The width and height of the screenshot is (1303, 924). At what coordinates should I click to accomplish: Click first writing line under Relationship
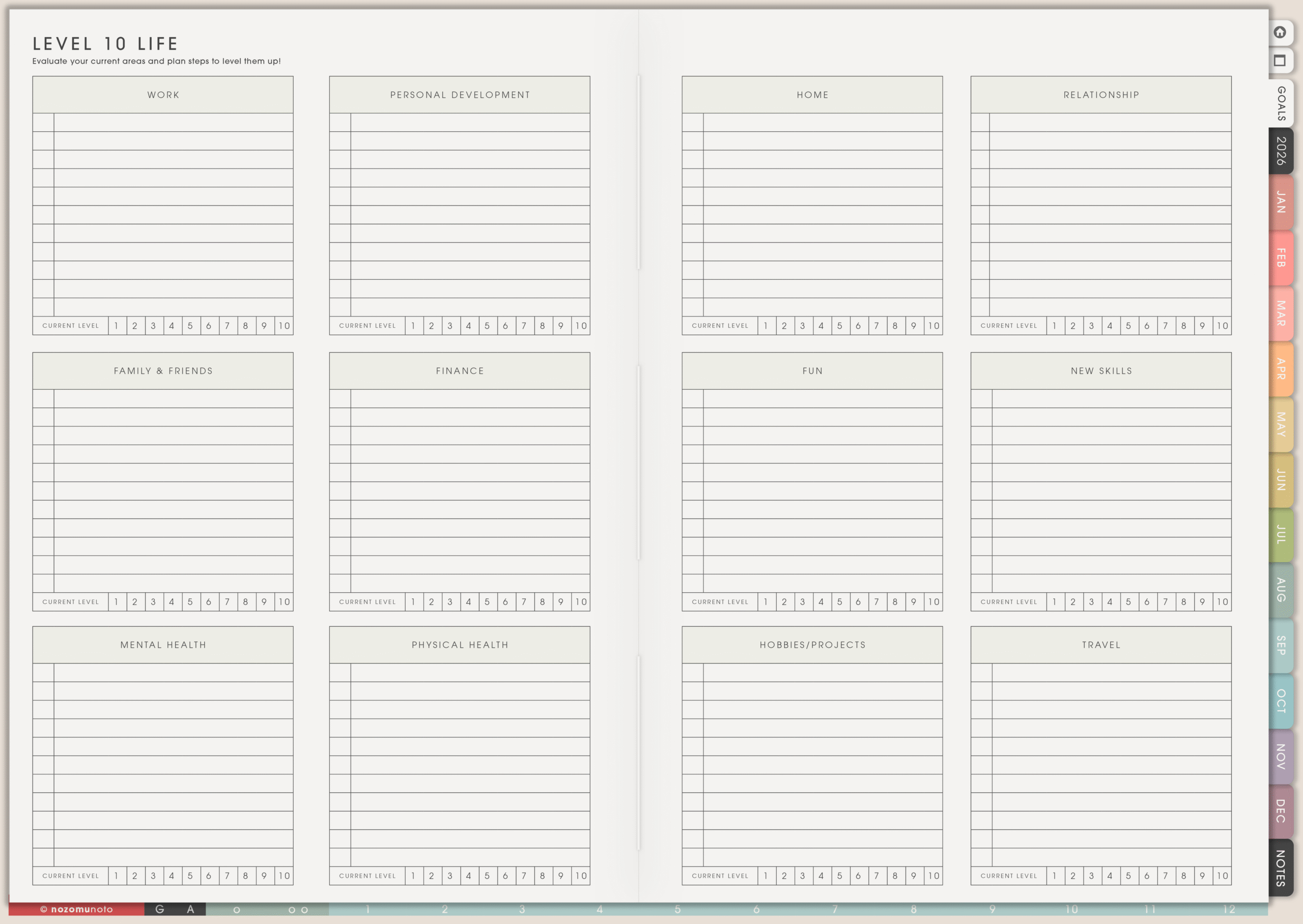coord(1110,123)
